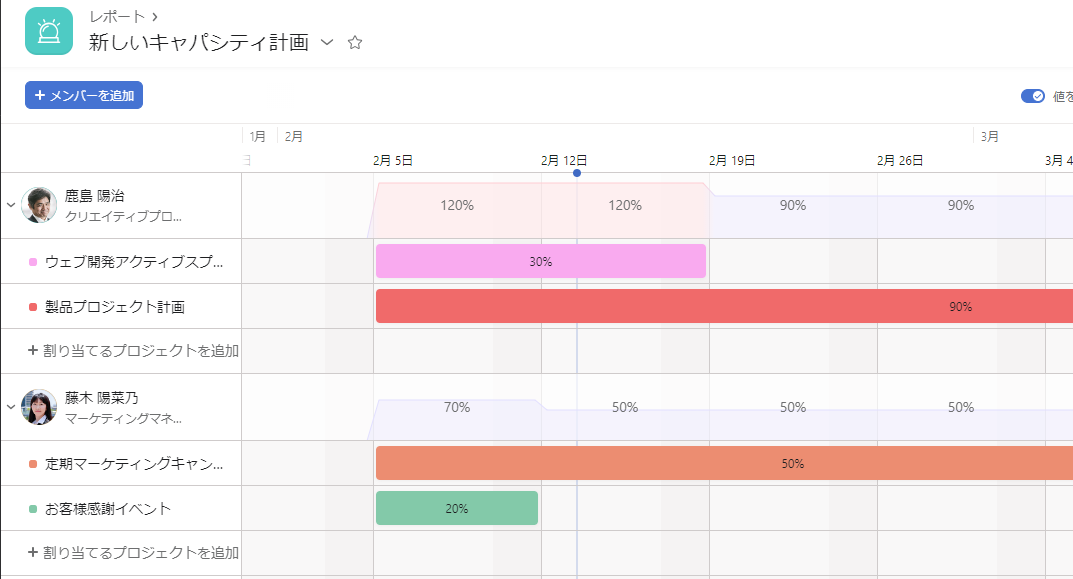Image resolution: width=1073 pixels, height=579 pixels.
Task: Select the green 20% お客様感謝イベント bar
Action: click(456, 509)
